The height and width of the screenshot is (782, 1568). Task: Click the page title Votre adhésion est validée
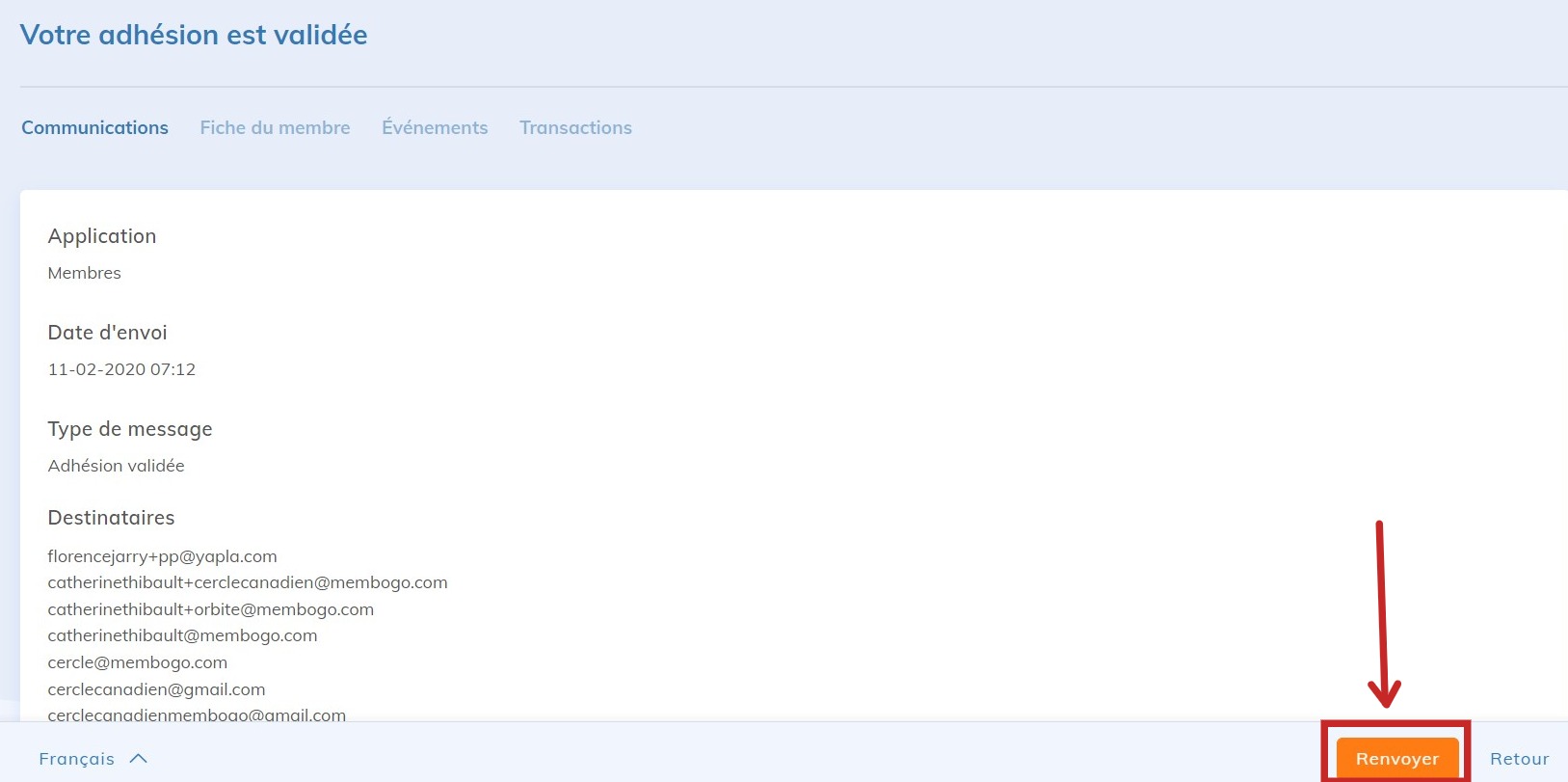[194, 35]
